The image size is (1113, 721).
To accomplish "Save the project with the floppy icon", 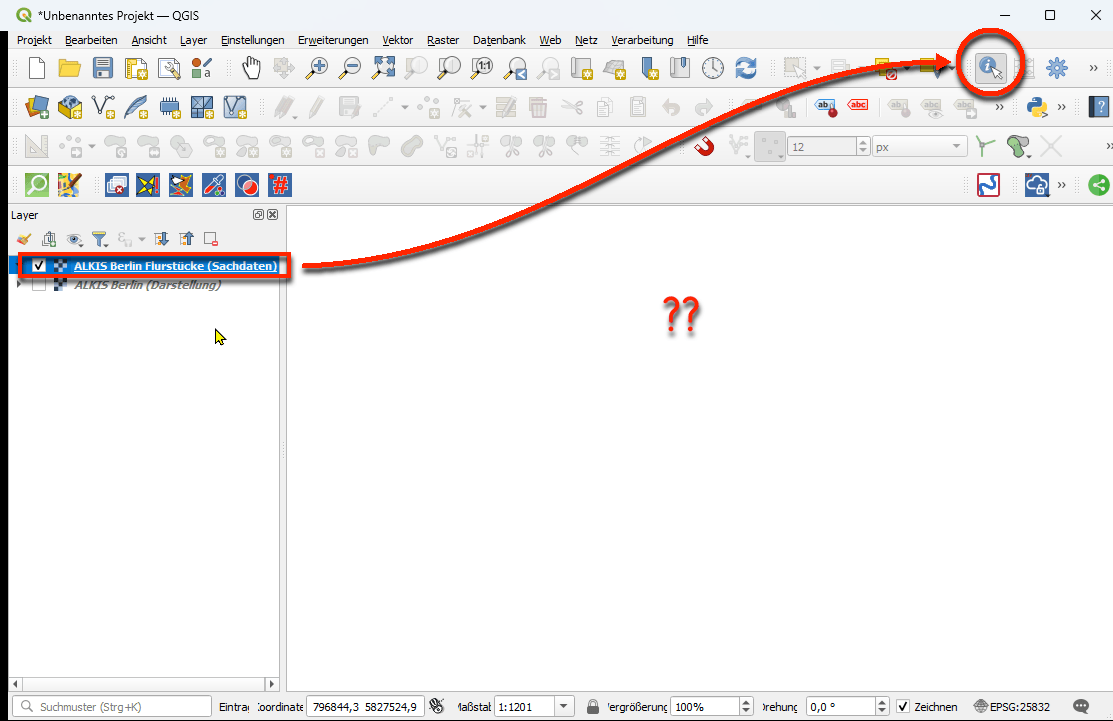I will click(103, 68).
